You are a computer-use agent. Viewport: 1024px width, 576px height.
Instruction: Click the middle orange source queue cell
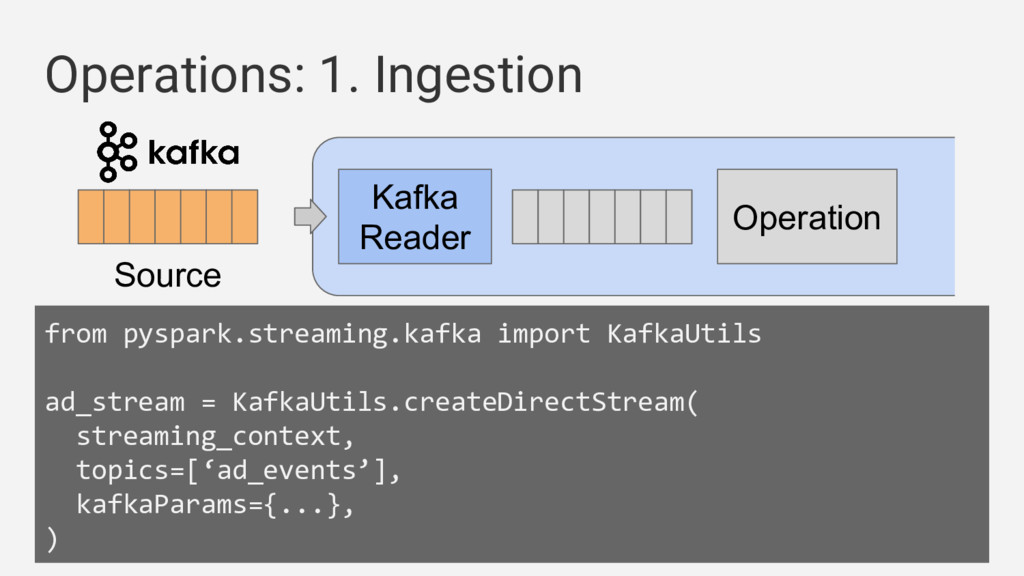168,217
